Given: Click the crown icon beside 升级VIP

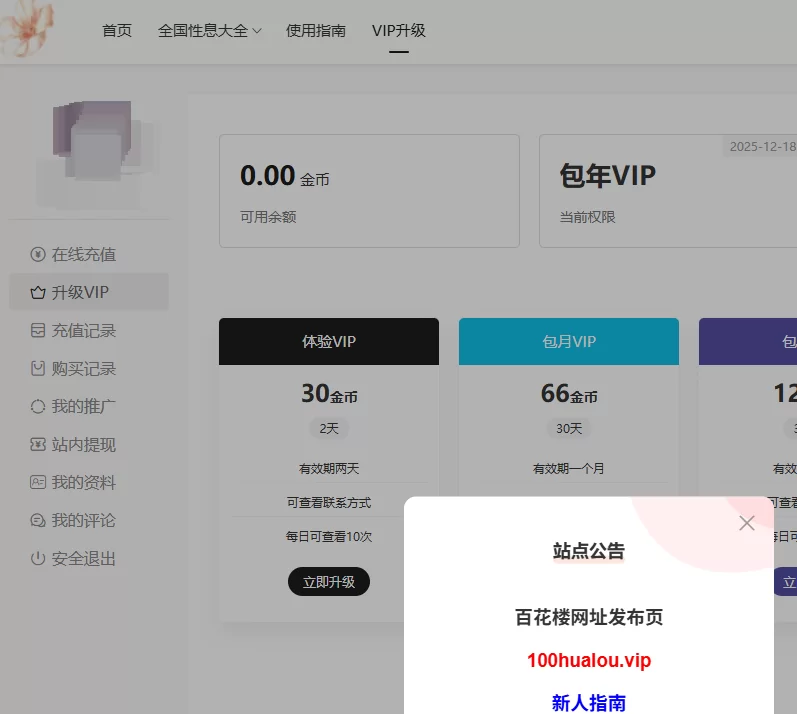Looking at the screenshot, I should point(38,292).
